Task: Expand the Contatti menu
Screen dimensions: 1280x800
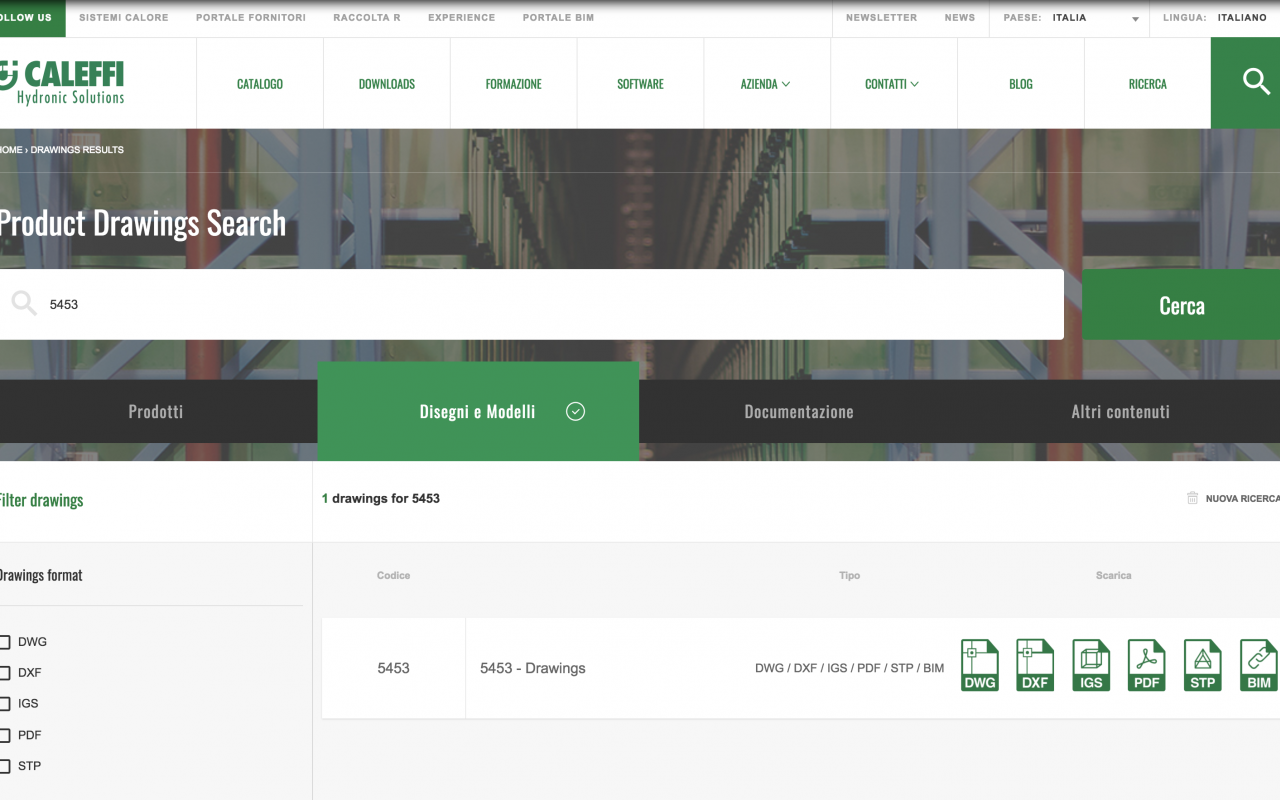Action: (892, 84)
